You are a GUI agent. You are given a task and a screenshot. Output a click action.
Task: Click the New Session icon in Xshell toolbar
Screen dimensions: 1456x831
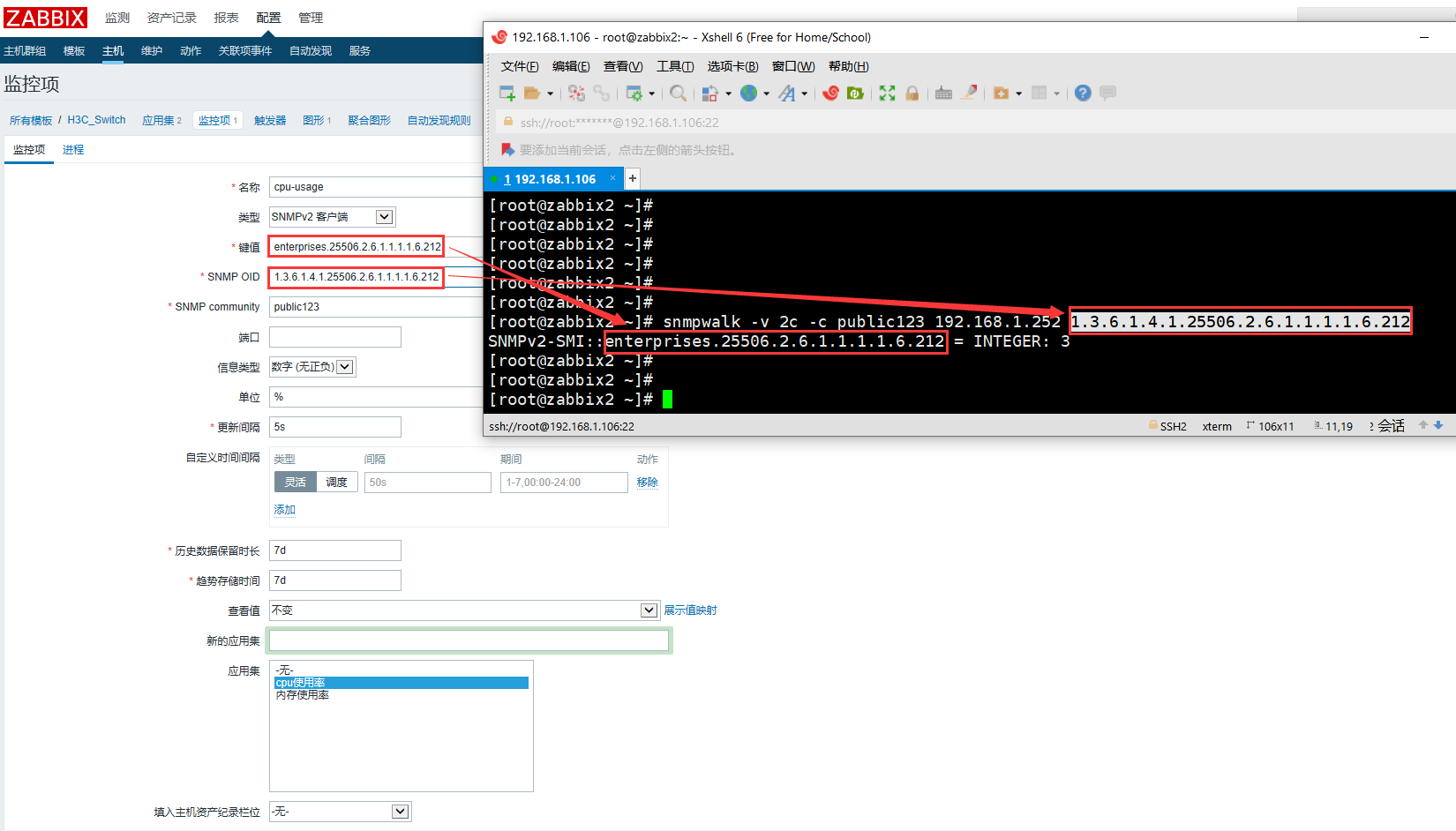tap(507, 94)
